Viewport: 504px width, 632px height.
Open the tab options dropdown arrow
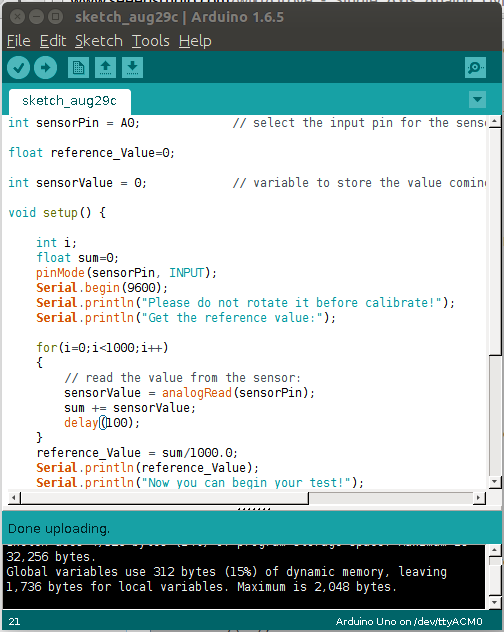pyautogui.click(x=477, y=99)
